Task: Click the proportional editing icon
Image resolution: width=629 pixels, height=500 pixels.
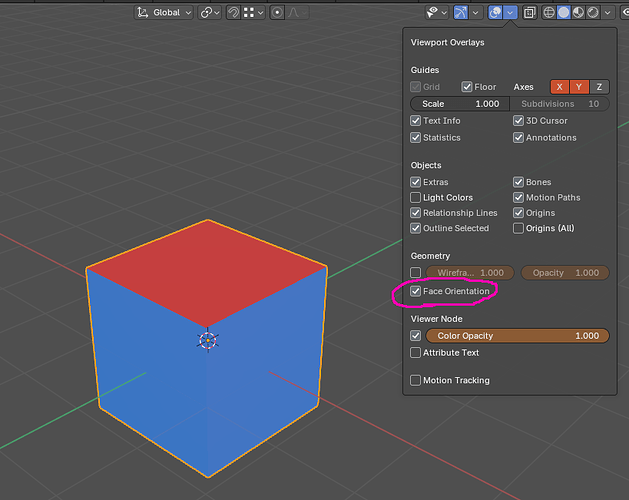Action: tap(277, 12)
